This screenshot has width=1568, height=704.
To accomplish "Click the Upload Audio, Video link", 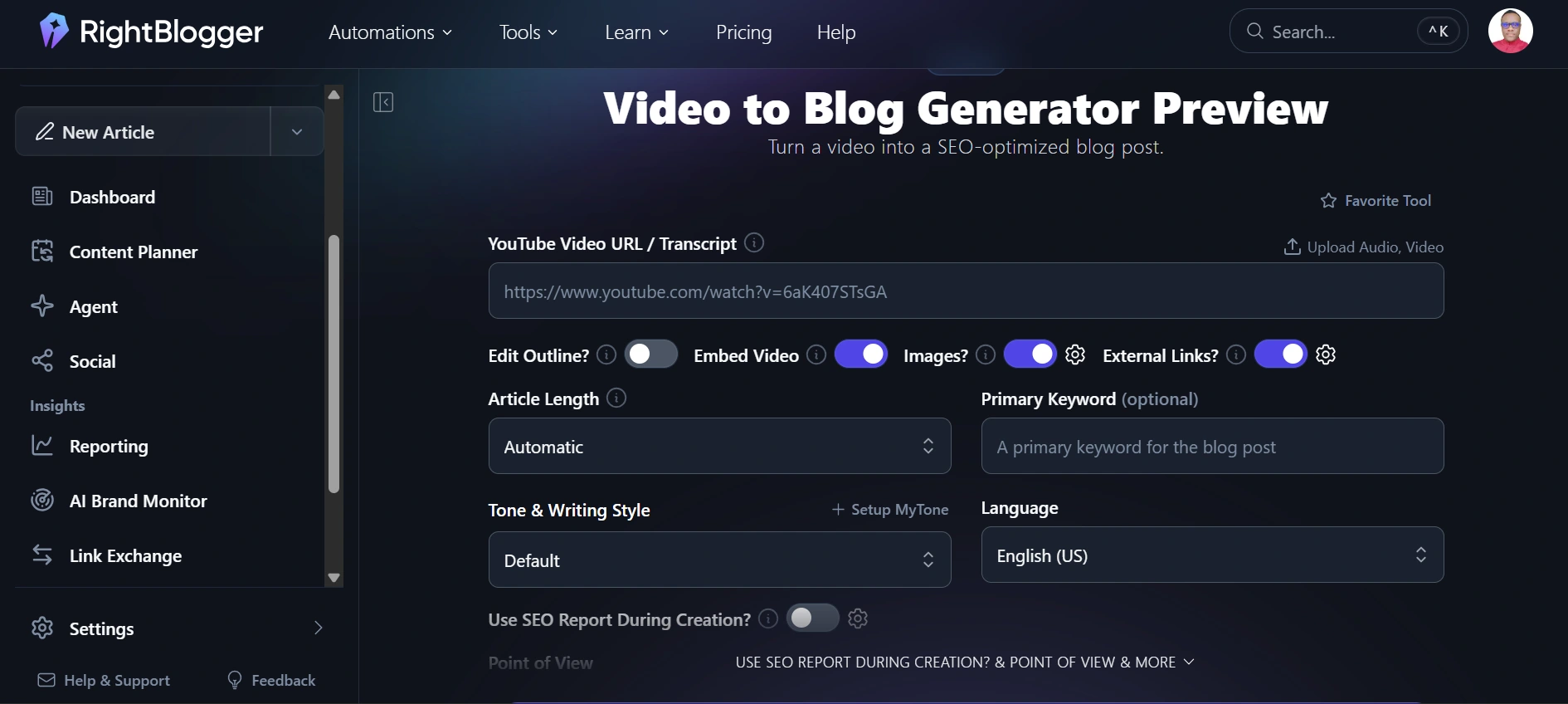I will click(x=1364, y=247).
